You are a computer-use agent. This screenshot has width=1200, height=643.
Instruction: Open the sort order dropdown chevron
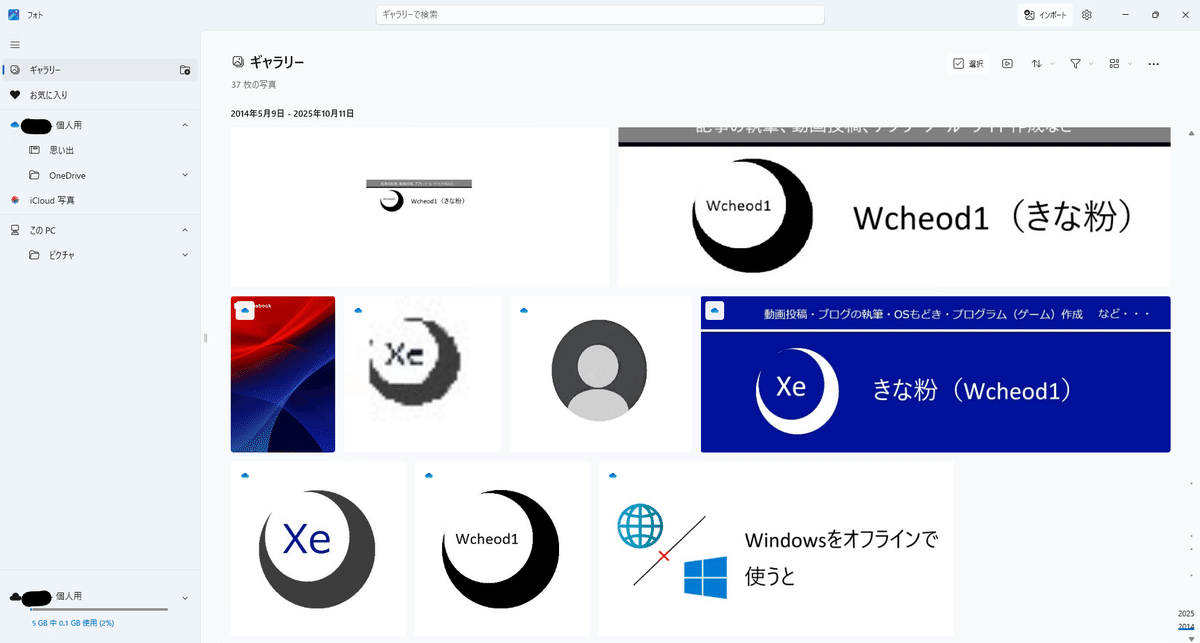coord(1051,63)
